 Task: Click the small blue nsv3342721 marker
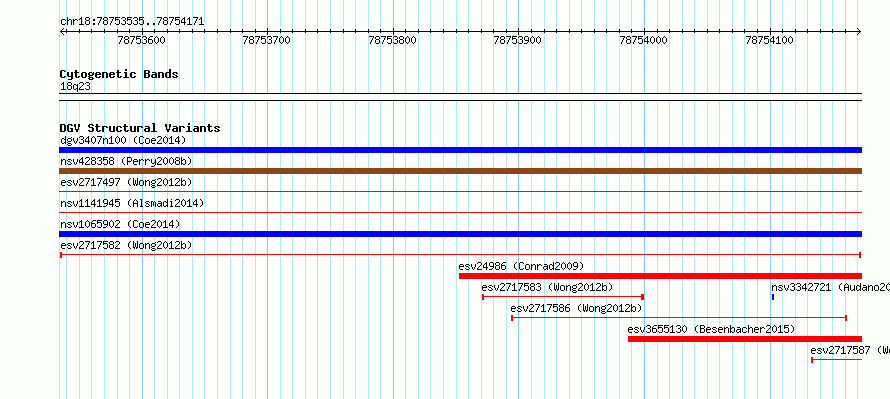click(x=773, y=297)
